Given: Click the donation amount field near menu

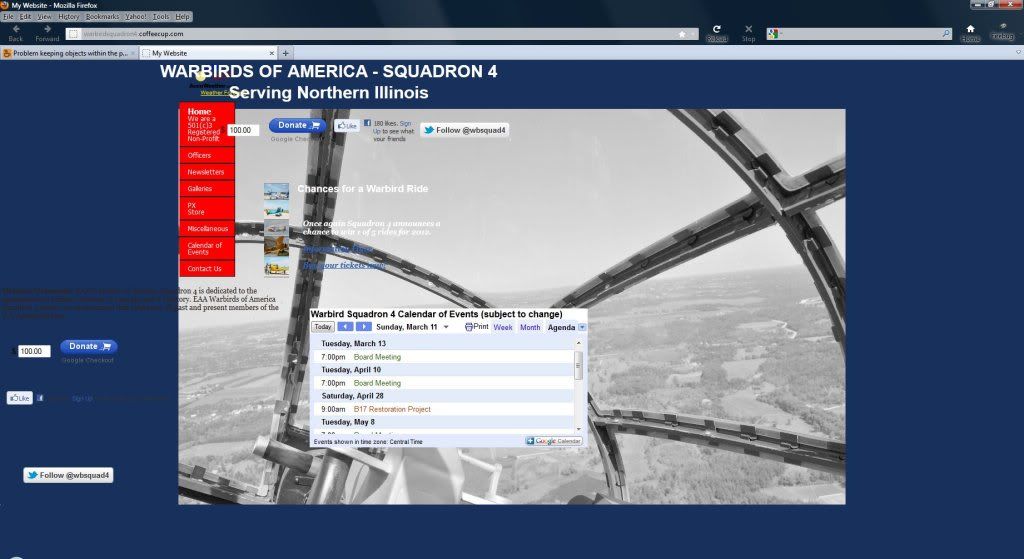Looking at the screenshot, I should (x=242, y=130).
